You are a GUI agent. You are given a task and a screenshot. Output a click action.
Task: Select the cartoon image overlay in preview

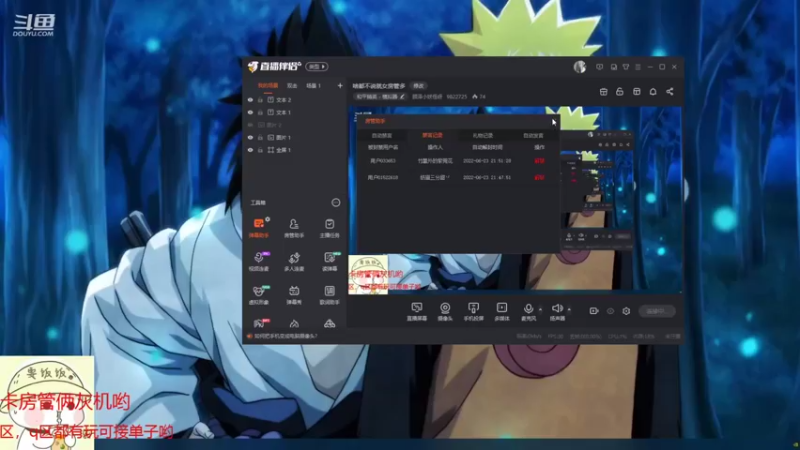[x=368, y=274]
